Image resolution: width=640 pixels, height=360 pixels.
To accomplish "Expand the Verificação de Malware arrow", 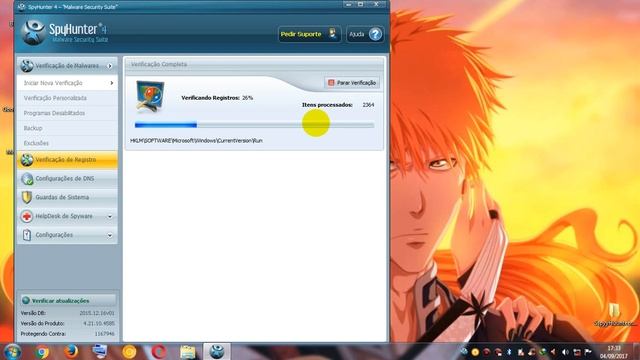I will point(109,66).
